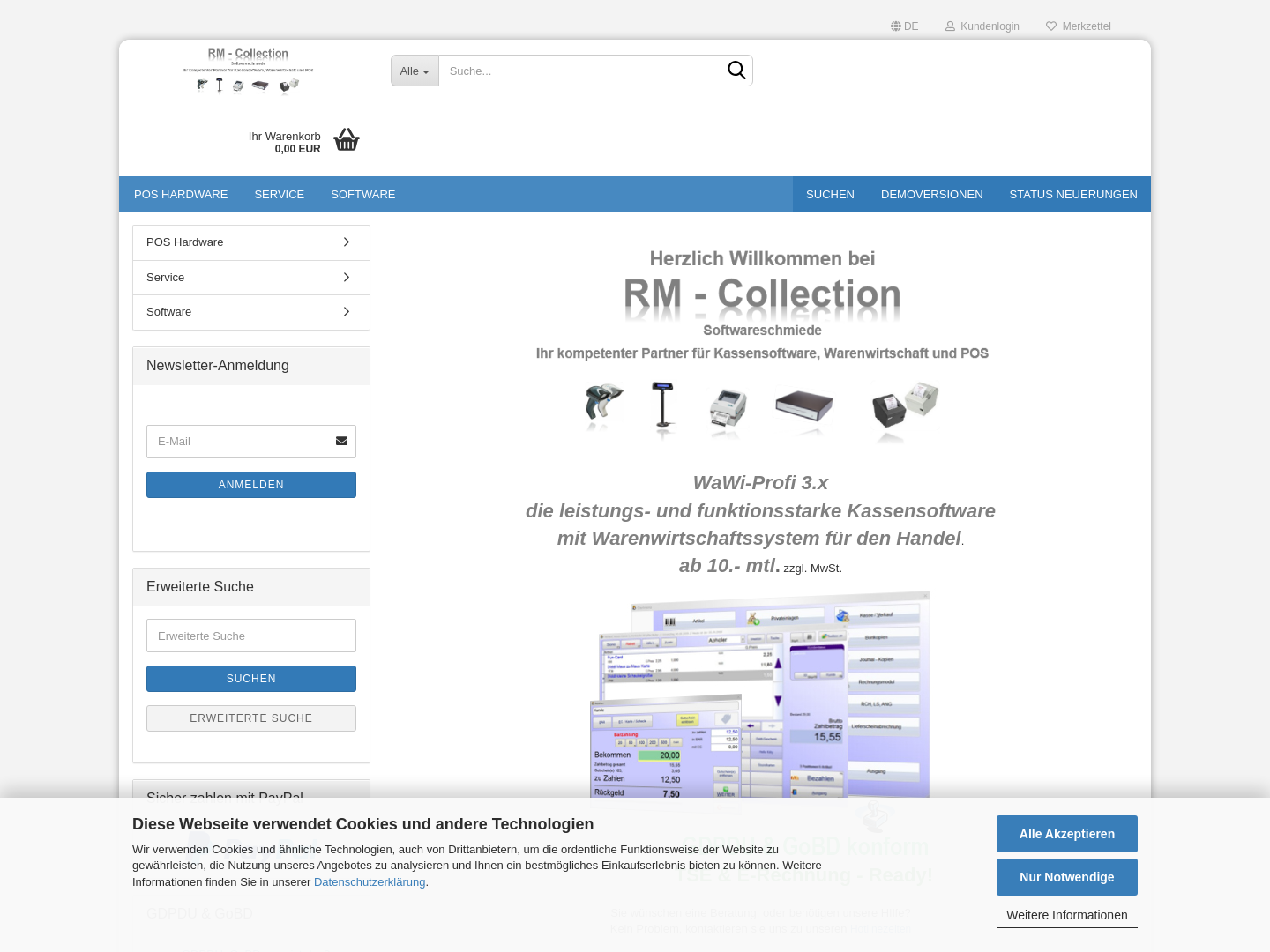Click the Newsletter-Anmeldung heading

218,366
